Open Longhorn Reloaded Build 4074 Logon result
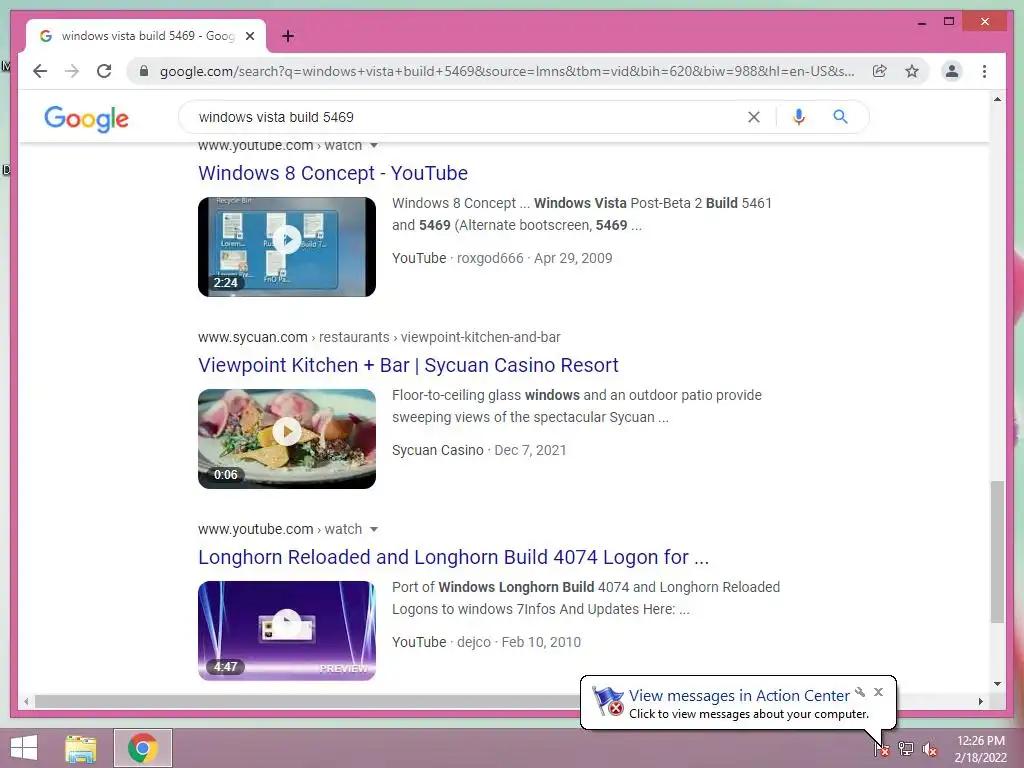Image resolution: width=1024 pixels, height=768 pixels. [453, 557]
